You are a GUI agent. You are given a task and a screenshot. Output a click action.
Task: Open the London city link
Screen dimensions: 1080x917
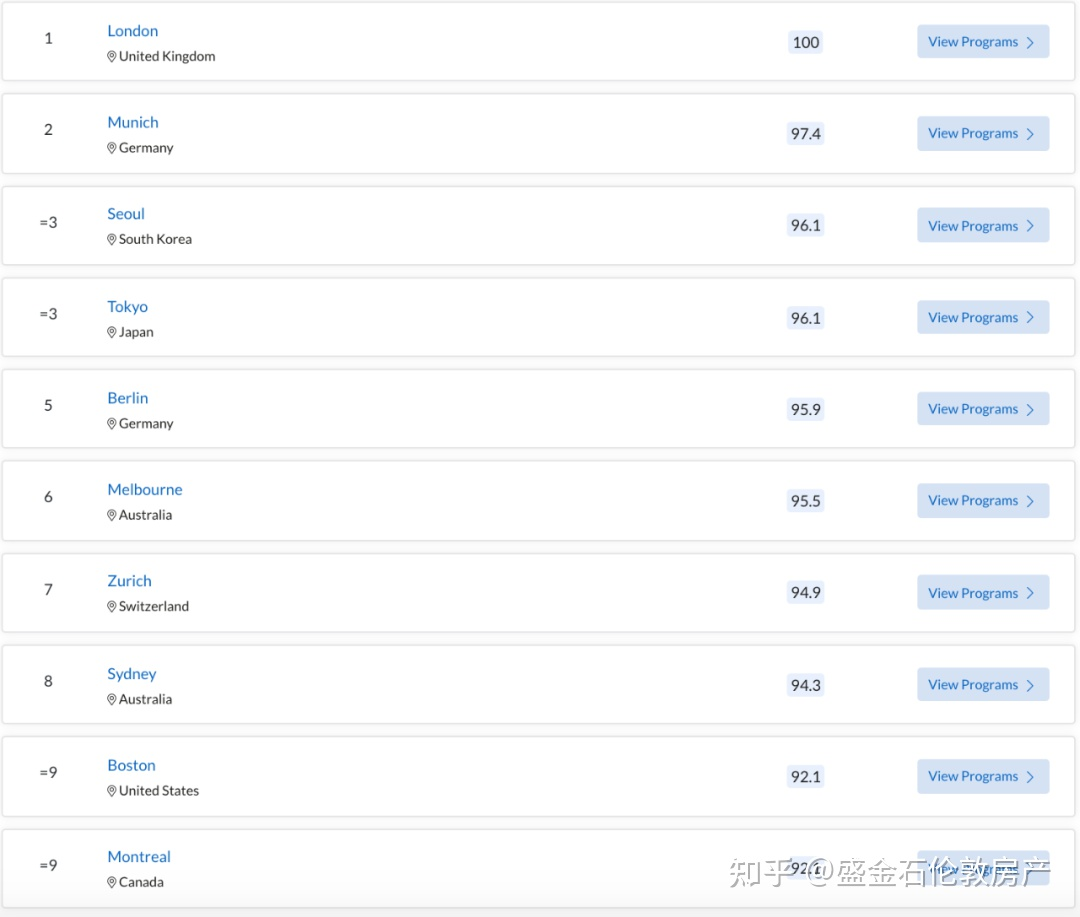click(133, 31)
